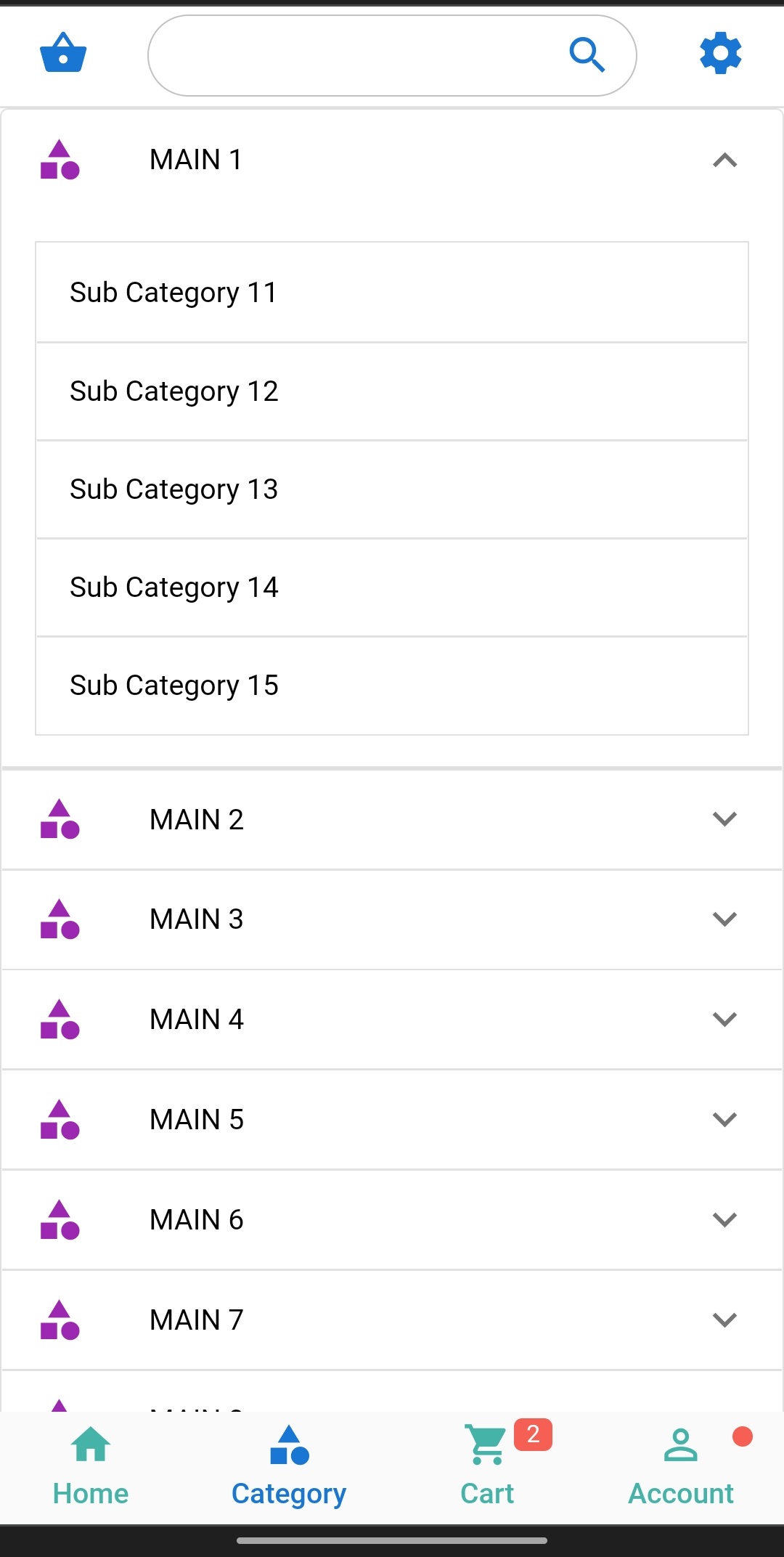This screenshot has width=784, height=1557.
Task: Tap the shapes icon beside MAIN 7
Action: (60, 1320)
